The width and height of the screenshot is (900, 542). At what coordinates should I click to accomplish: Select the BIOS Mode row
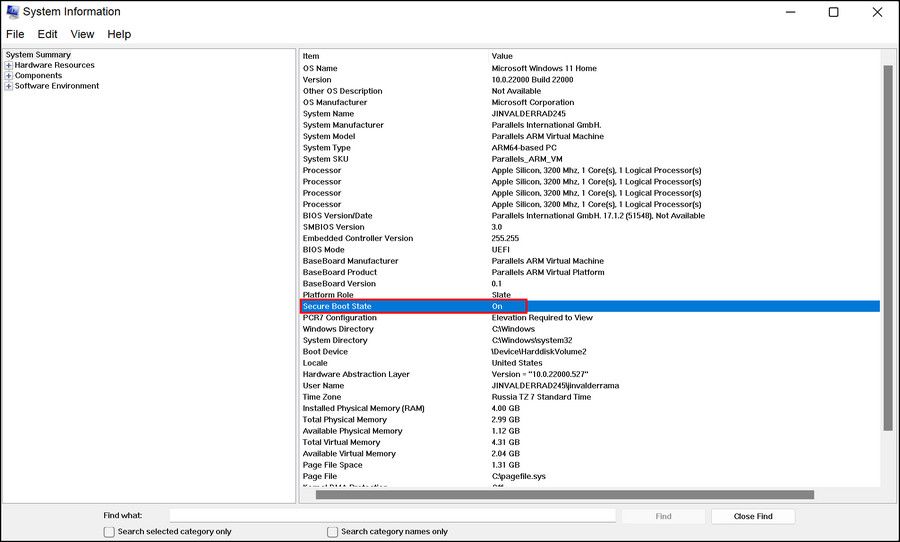point(590,250)
